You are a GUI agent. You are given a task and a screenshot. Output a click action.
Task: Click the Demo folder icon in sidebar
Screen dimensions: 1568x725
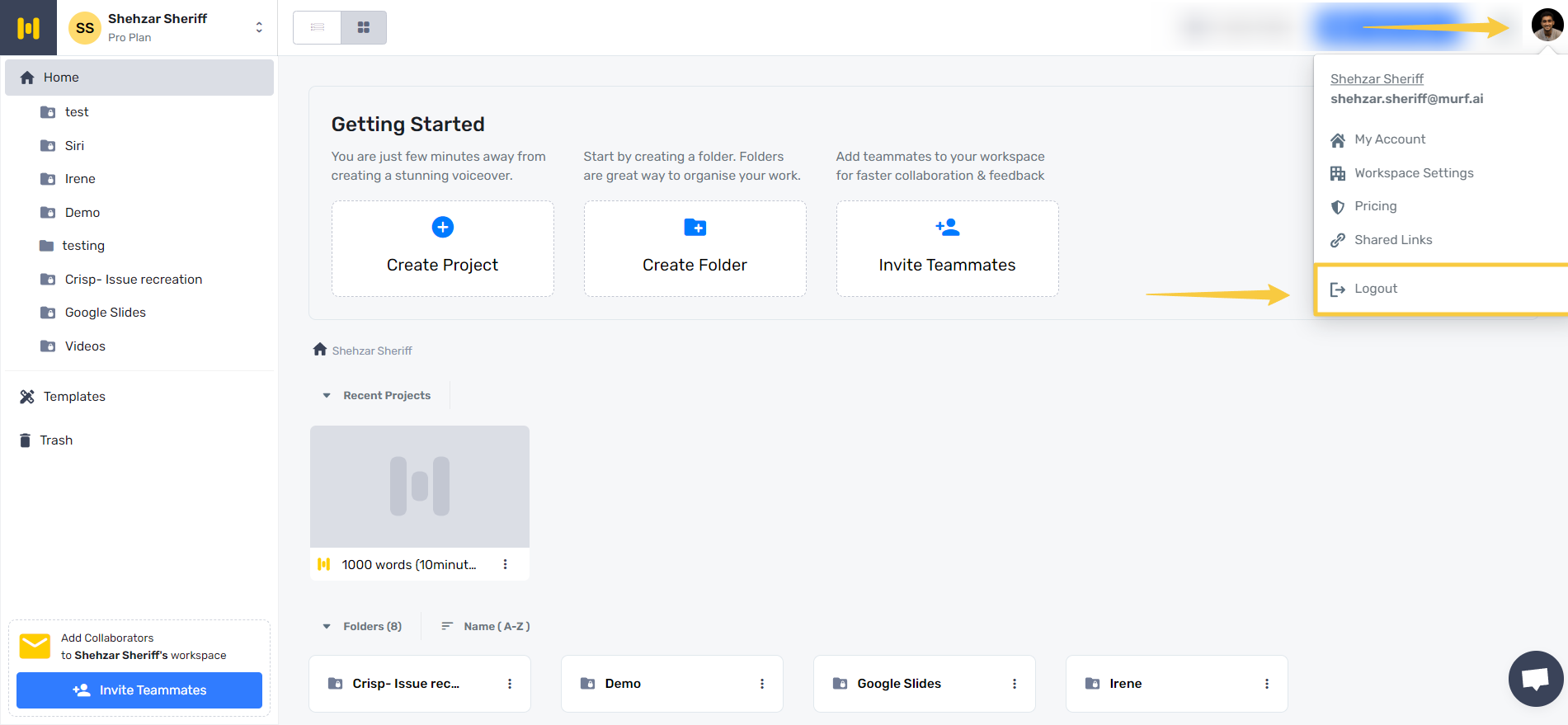click(48, 213)
